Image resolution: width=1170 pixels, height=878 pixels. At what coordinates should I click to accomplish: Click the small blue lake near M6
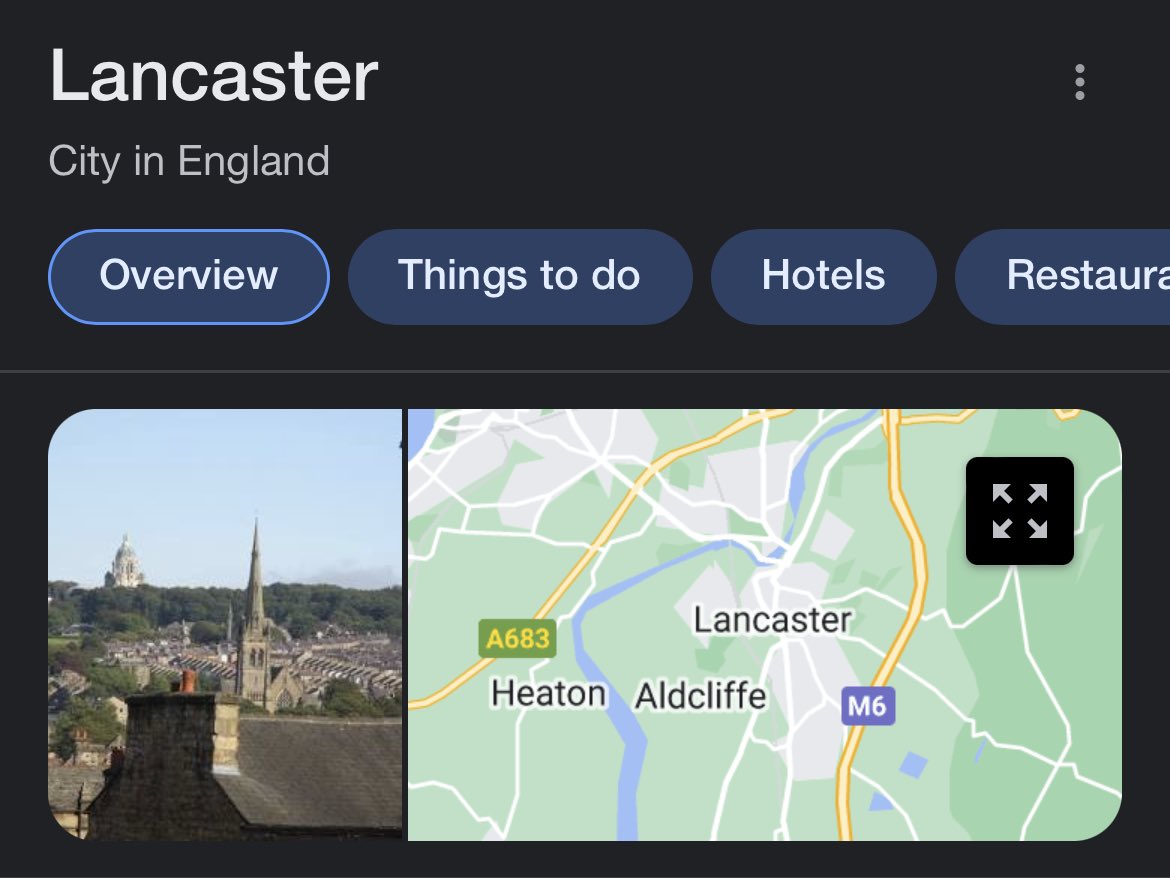pos(913,766)
